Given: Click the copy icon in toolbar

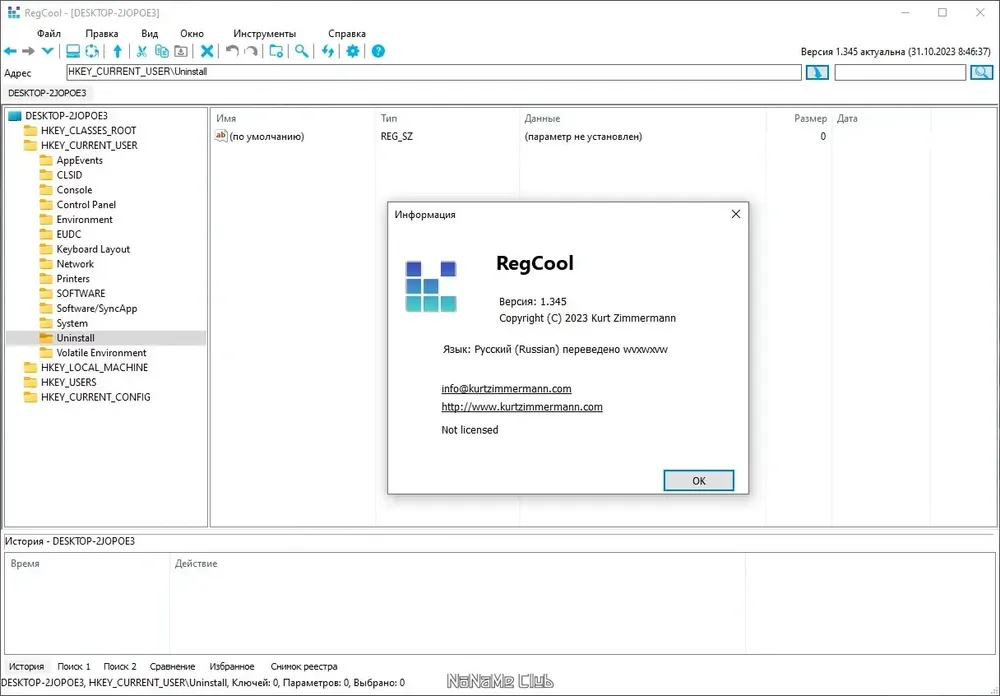Looking at the screenshot, I should tap(162, 51).
